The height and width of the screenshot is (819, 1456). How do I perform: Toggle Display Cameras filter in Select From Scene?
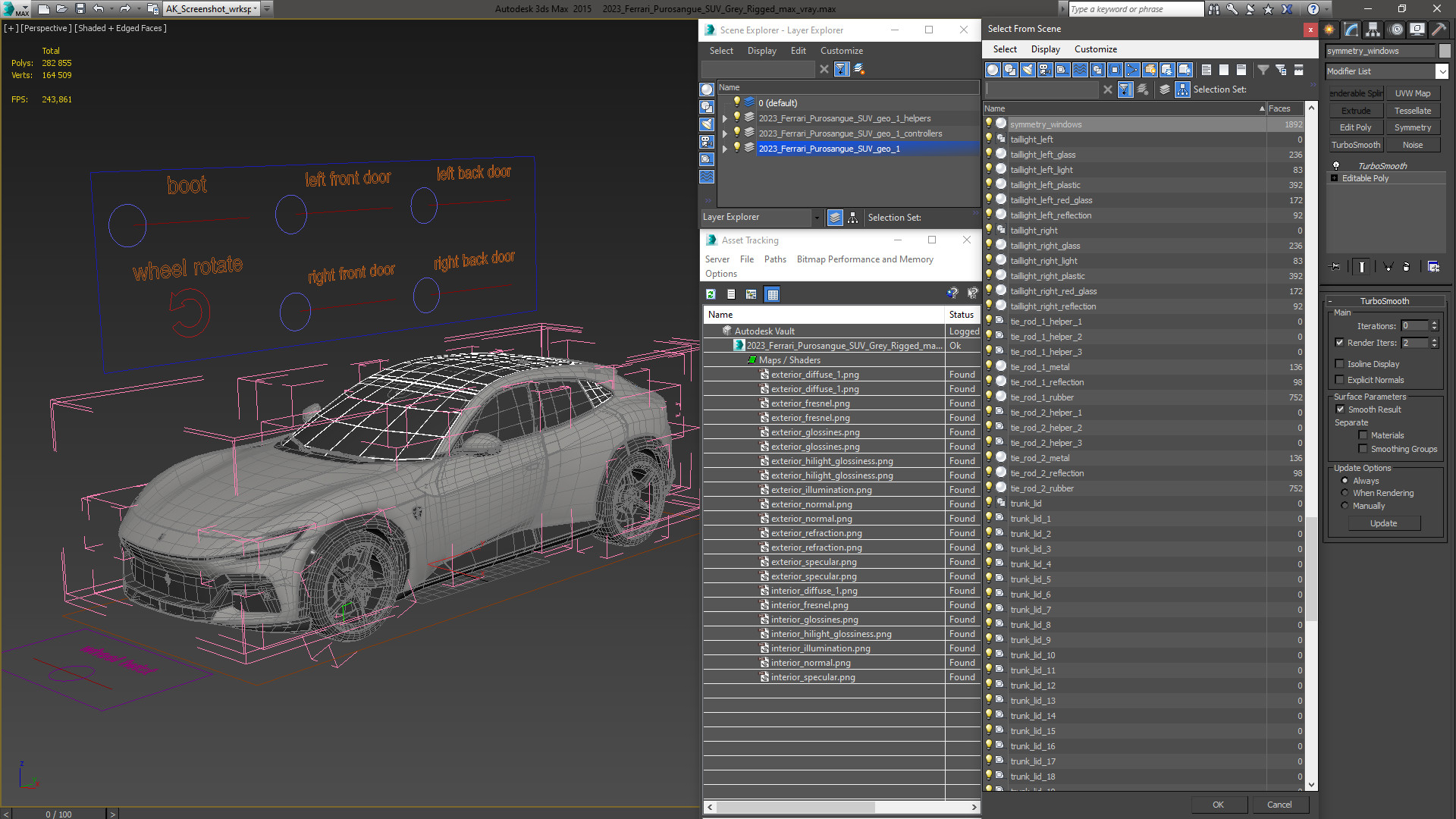click(1045, 70)
